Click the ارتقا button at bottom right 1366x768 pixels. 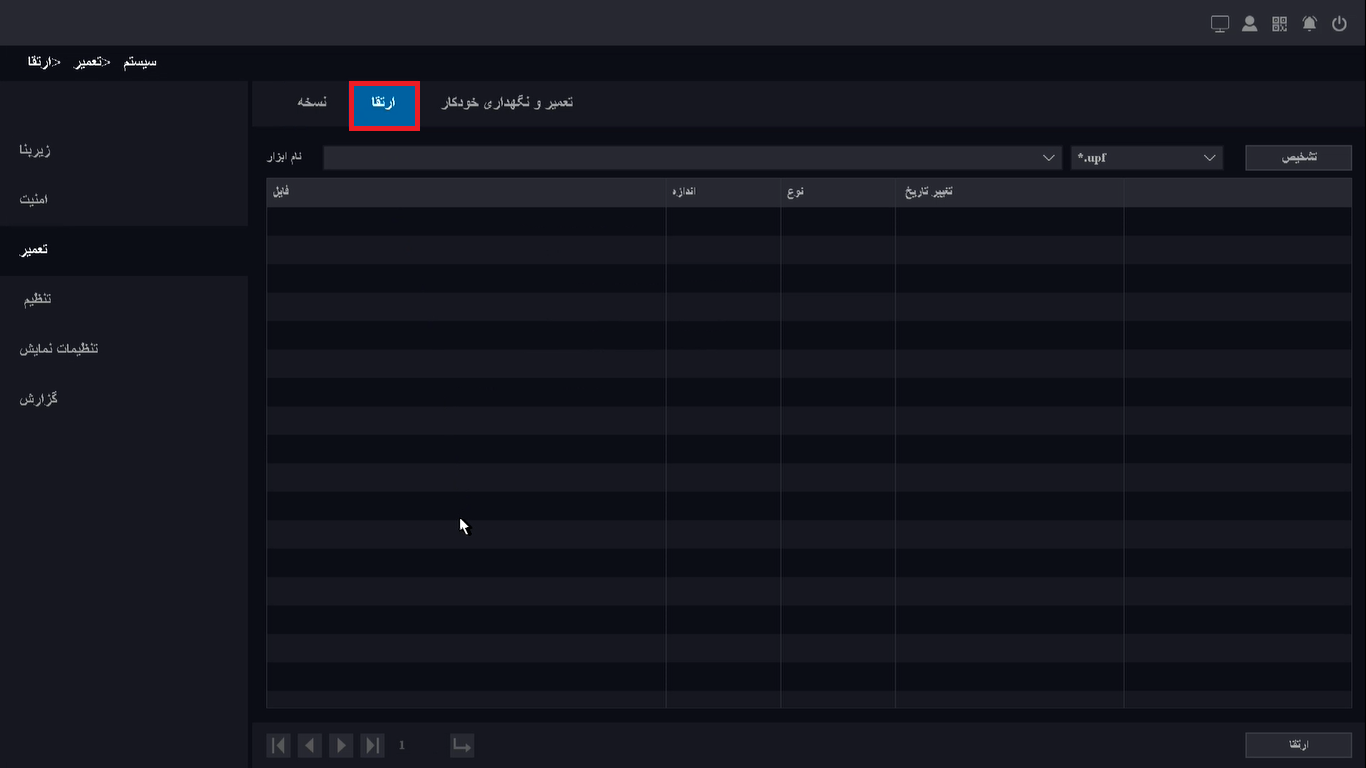click(x=1298, y=745)
